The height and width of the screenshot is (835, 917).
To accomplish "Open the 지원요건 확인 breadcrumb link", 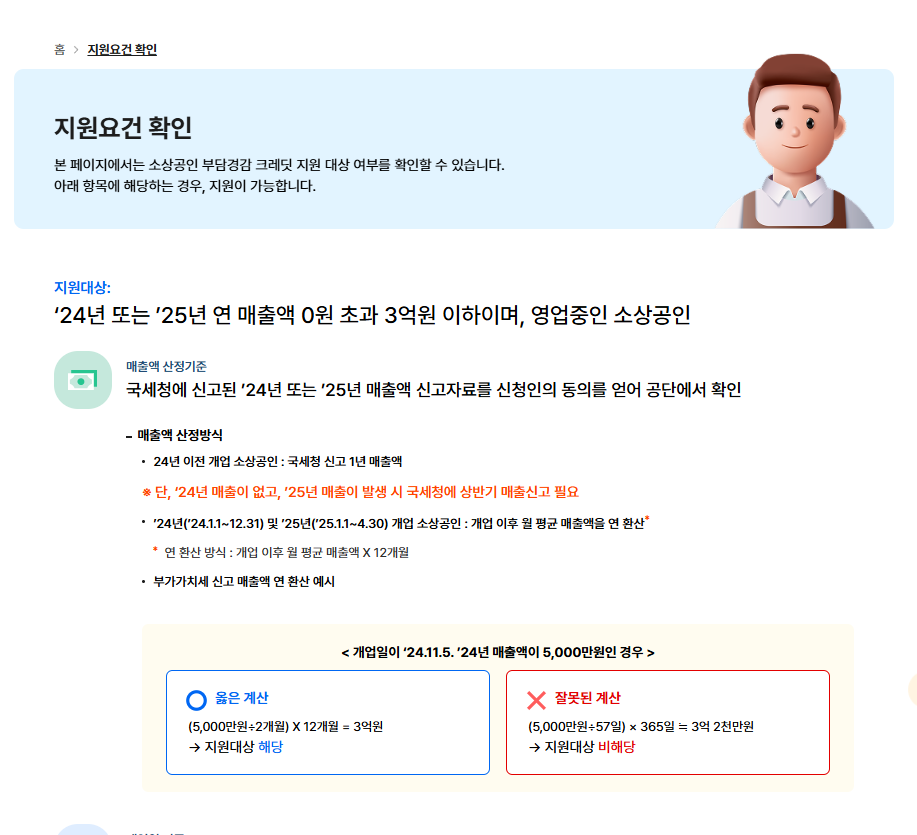I will [122, 50].
